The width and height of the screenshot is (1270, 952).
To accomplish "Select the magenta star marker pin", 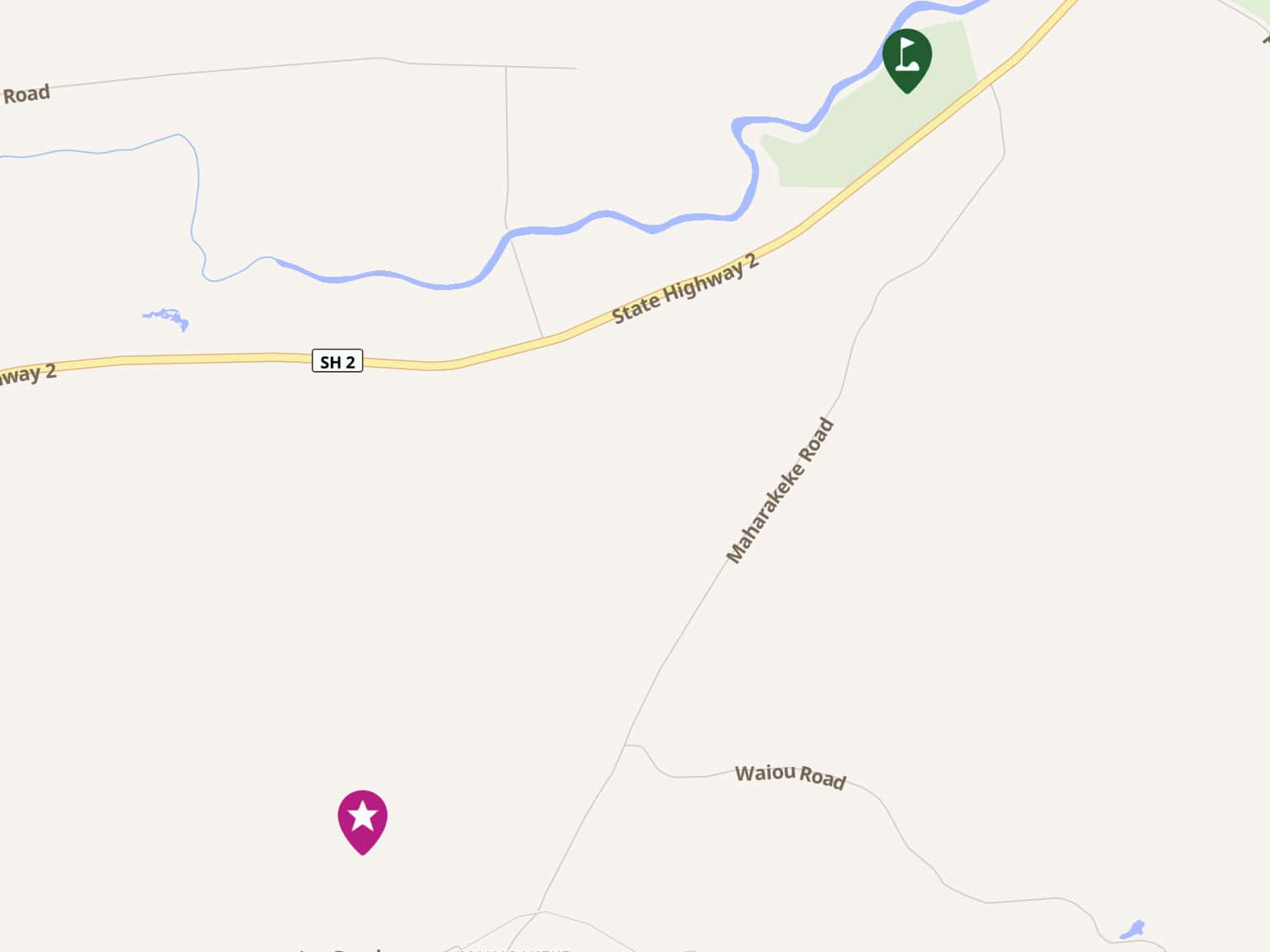I will click(362, 821).
